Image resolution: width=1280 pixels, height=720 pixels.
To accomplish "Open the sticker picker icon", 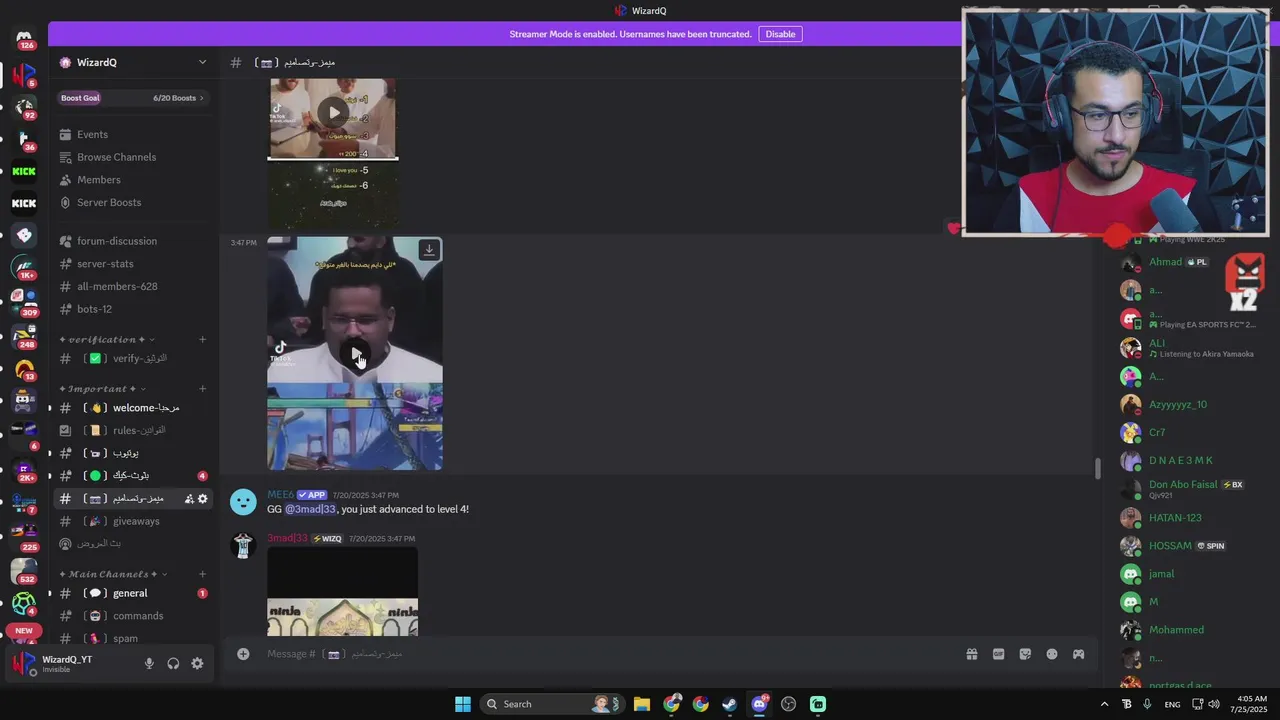I will click(x=1025, y=654).
